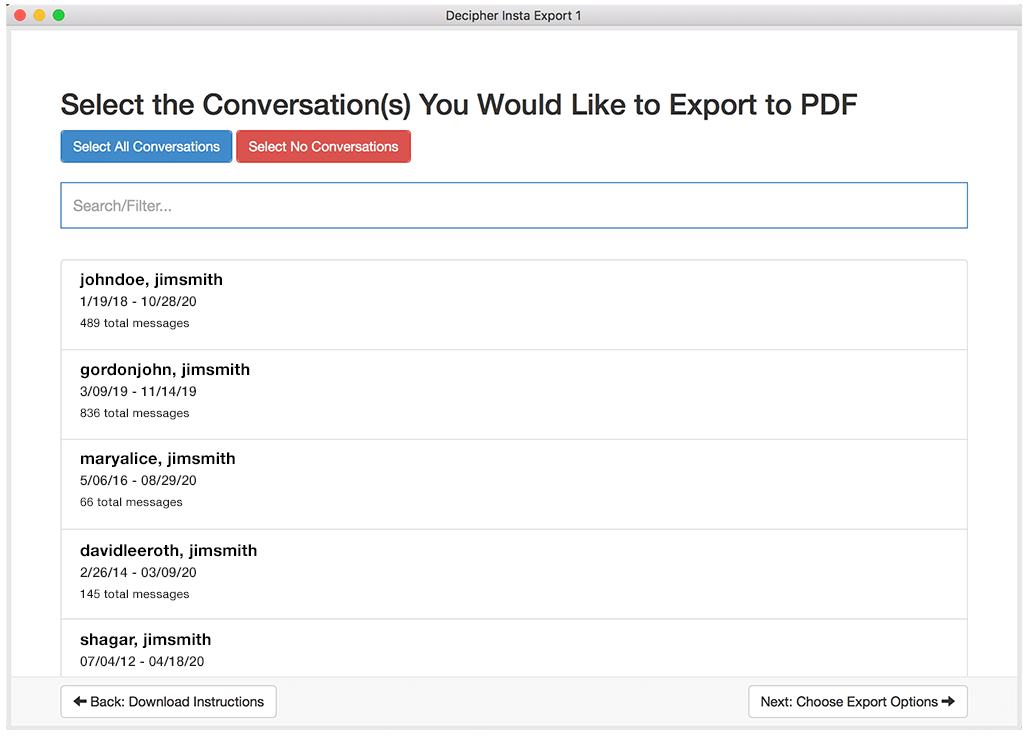Click the 836 total messages label
The width and height of the screenshot is (1032, 742).
133,413
